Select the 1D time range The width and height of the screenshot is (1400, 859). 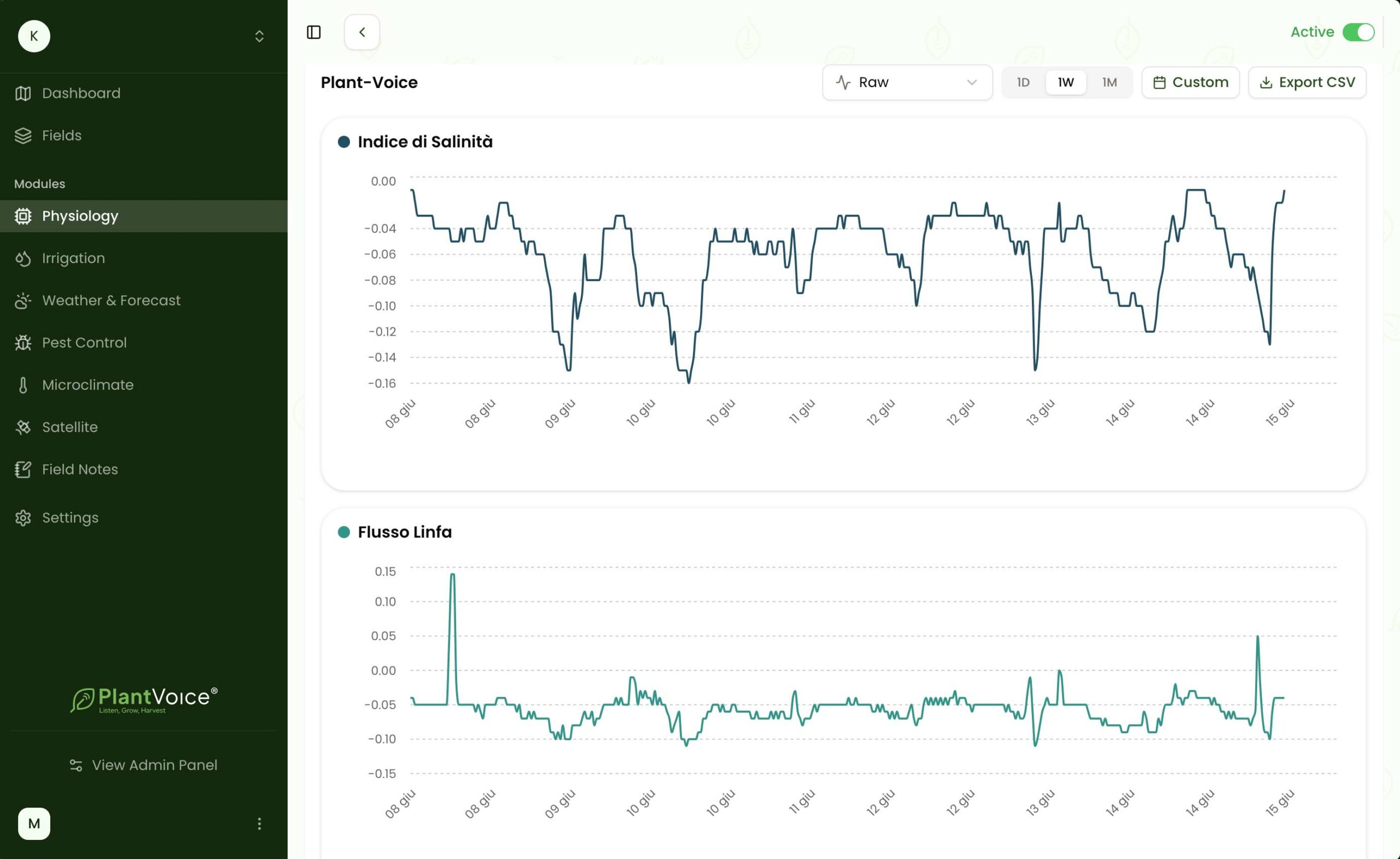click(1023, 83)
